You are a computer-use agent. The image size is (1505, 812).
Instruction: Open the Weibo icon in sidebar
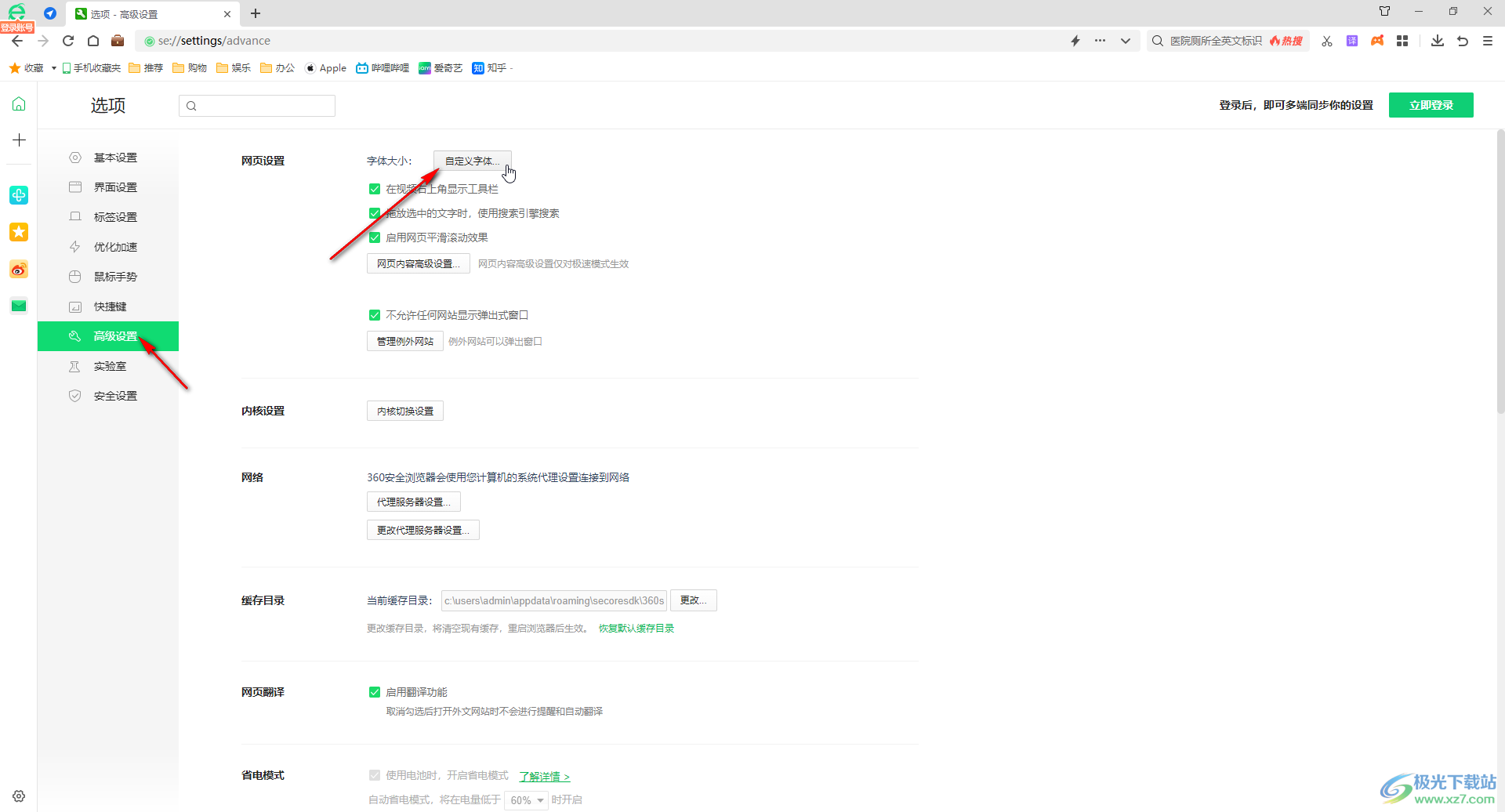point(19,270)
